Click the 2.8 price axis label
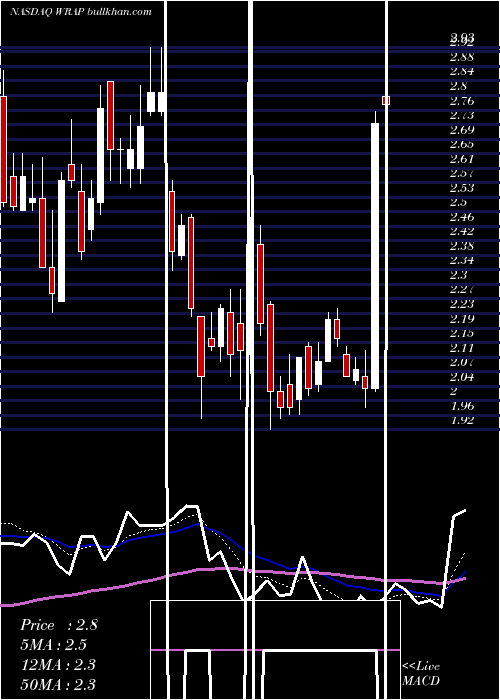The height and width of the screenshot is (700, 500). (x=459, y=86)
